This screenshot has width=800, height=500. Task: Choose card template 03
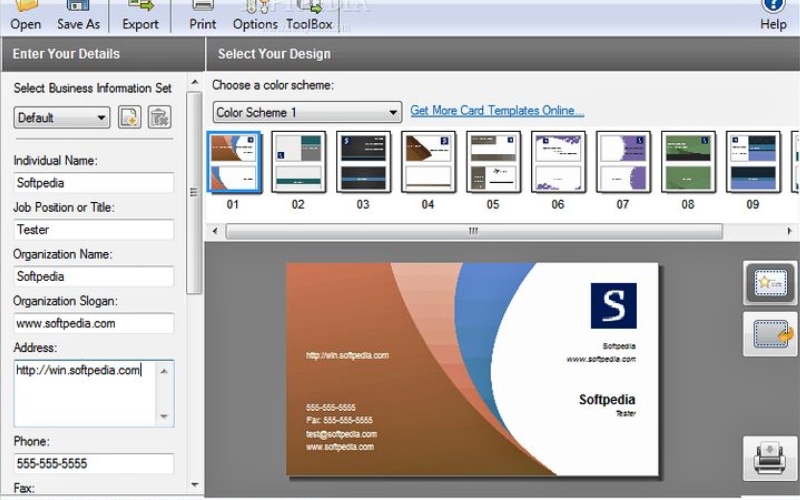tap(363, 162)
